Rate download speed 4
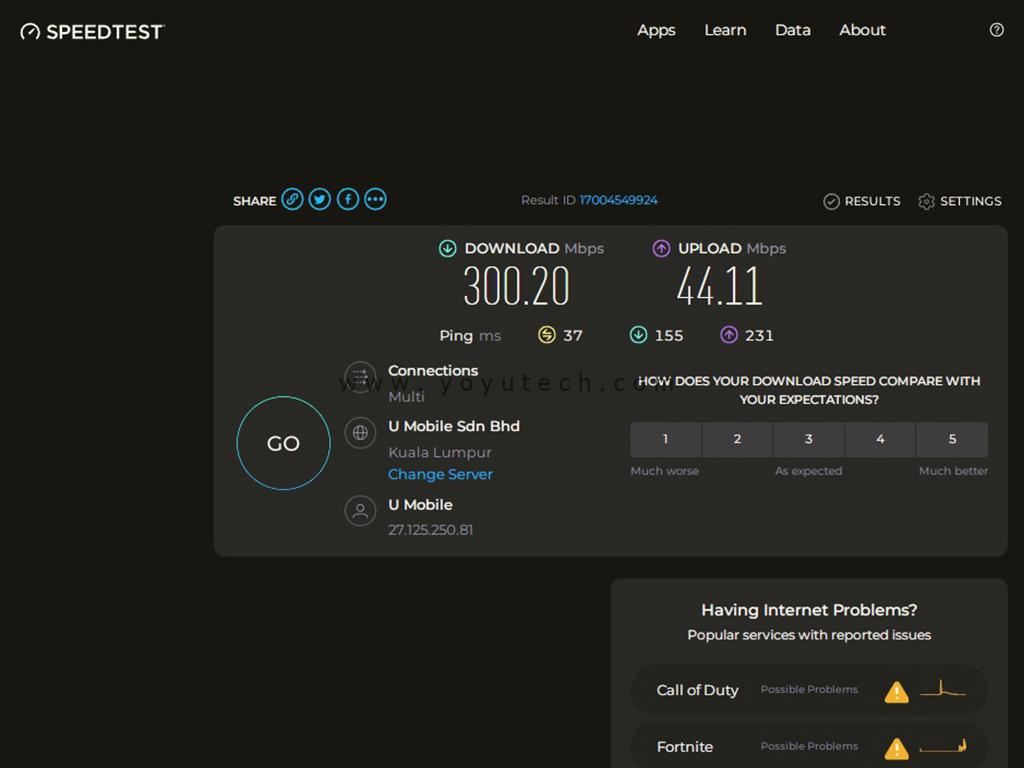This screenshot has width=1024, height=768. 880,439
